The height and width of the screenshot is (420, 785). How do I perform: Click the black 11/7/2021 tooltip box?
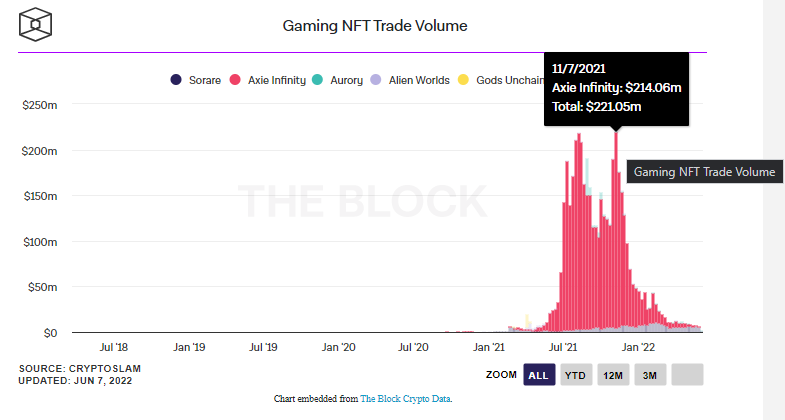(x=617, y=88)
